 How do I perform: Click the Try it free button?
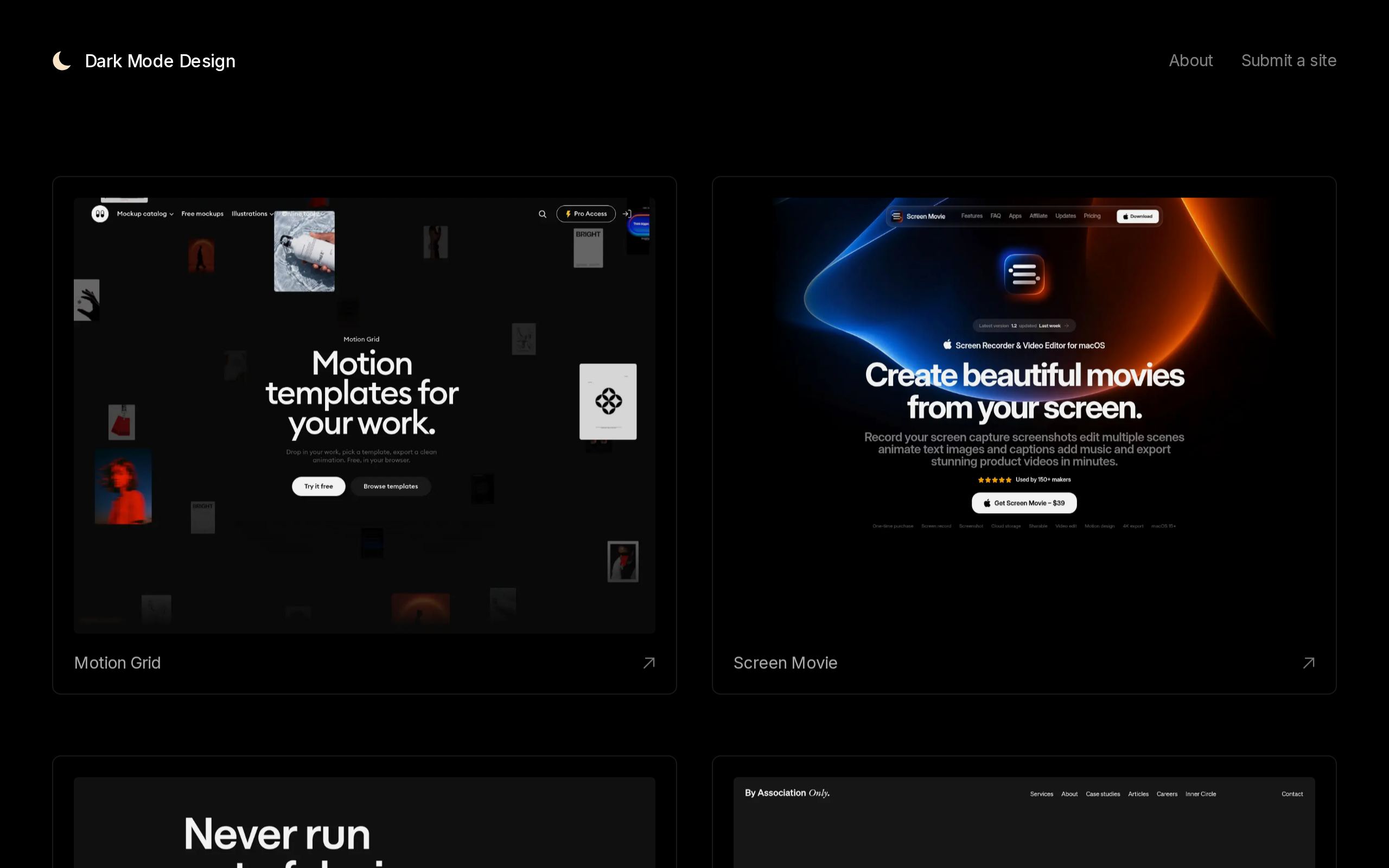tap(318, 486)
